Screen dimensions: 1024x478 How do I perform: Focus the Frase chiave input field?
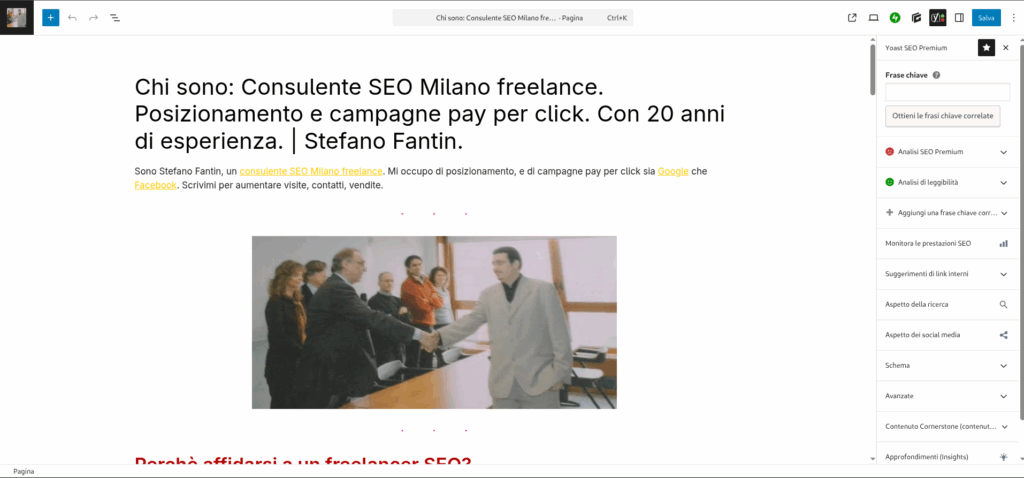click(x=948, y=92)
